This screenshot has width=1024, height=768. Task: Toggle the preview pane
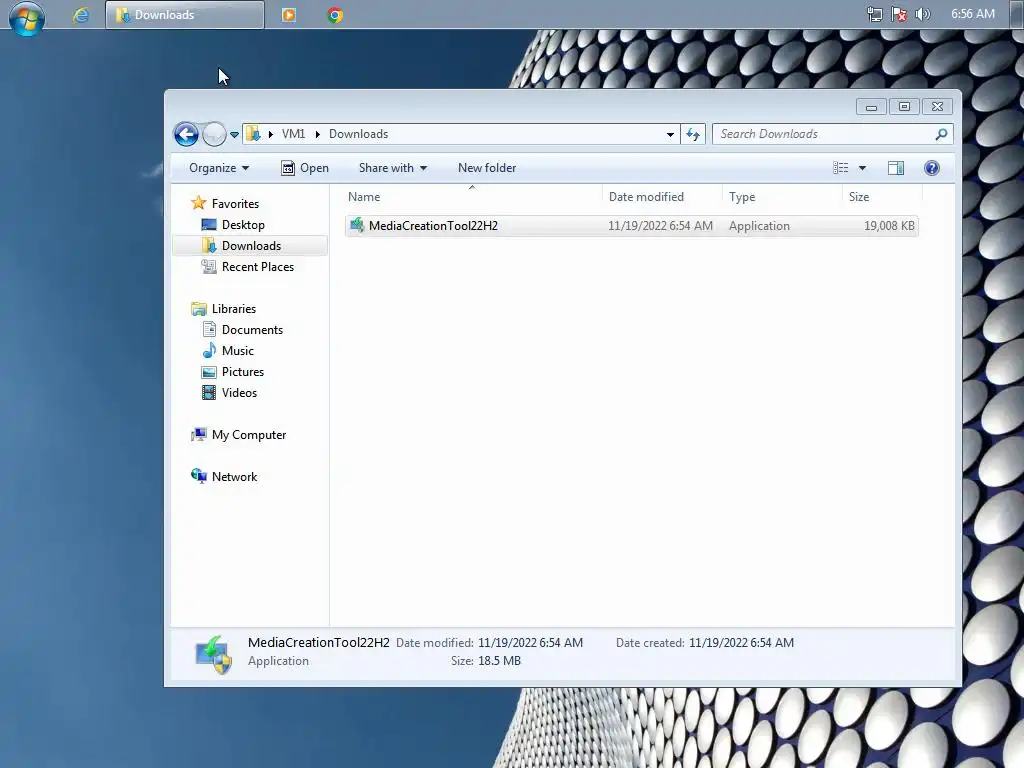coord(896,168)
